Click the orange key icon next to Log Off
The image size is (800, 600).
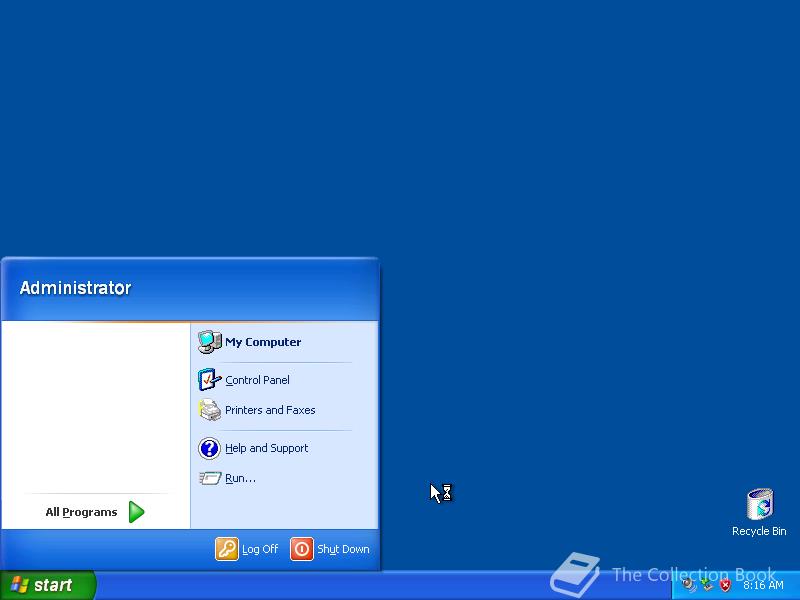tap(226, 549)
